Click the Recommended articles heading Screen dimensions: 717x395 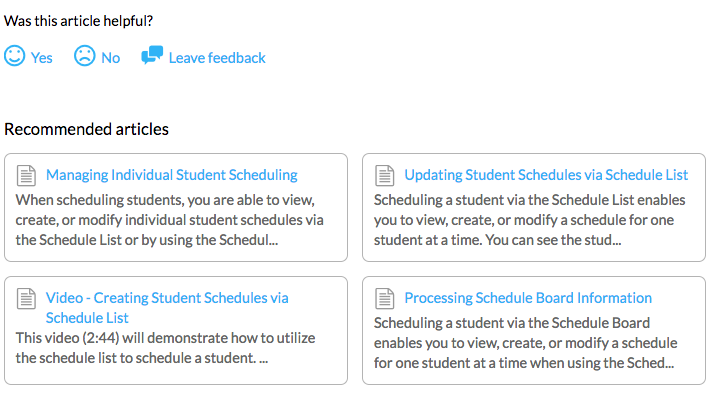pyautogui.click(x=86, y=129)
